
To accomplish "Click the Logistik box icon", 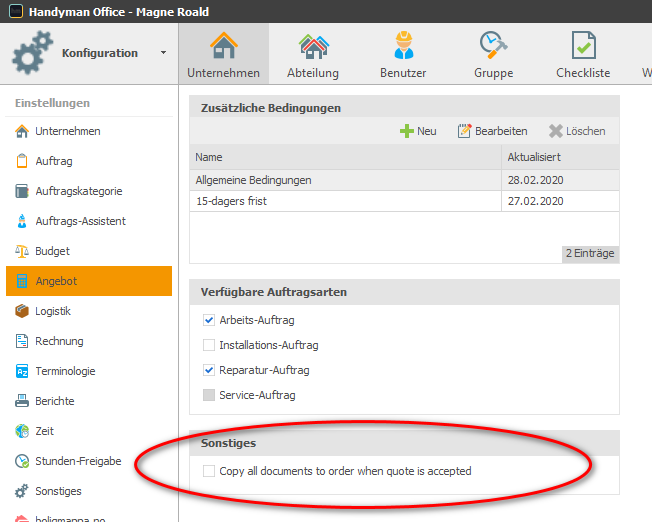I will pos(22,311).
